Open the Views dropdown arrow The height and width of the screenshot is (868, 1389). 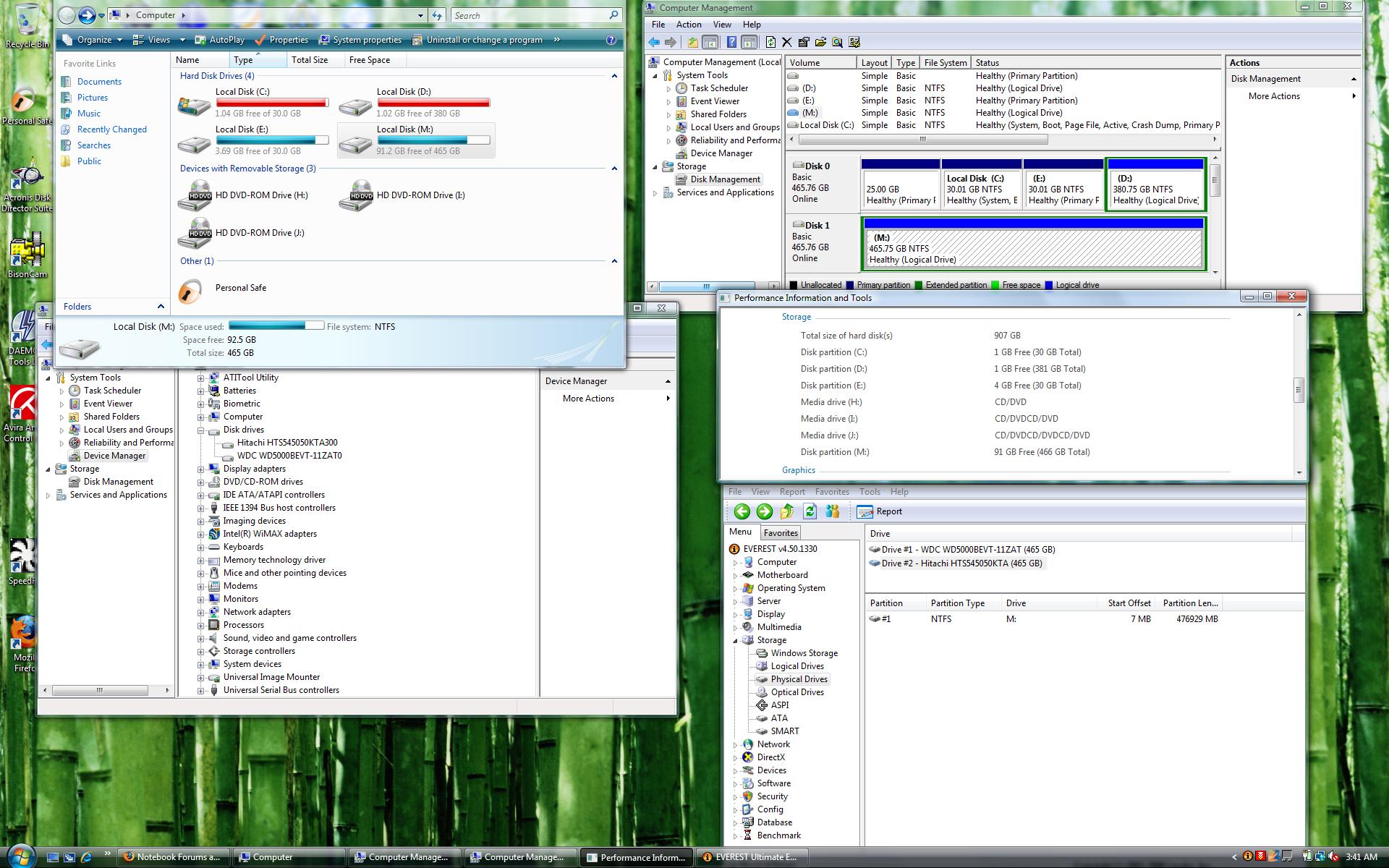(x=182, y=40)
